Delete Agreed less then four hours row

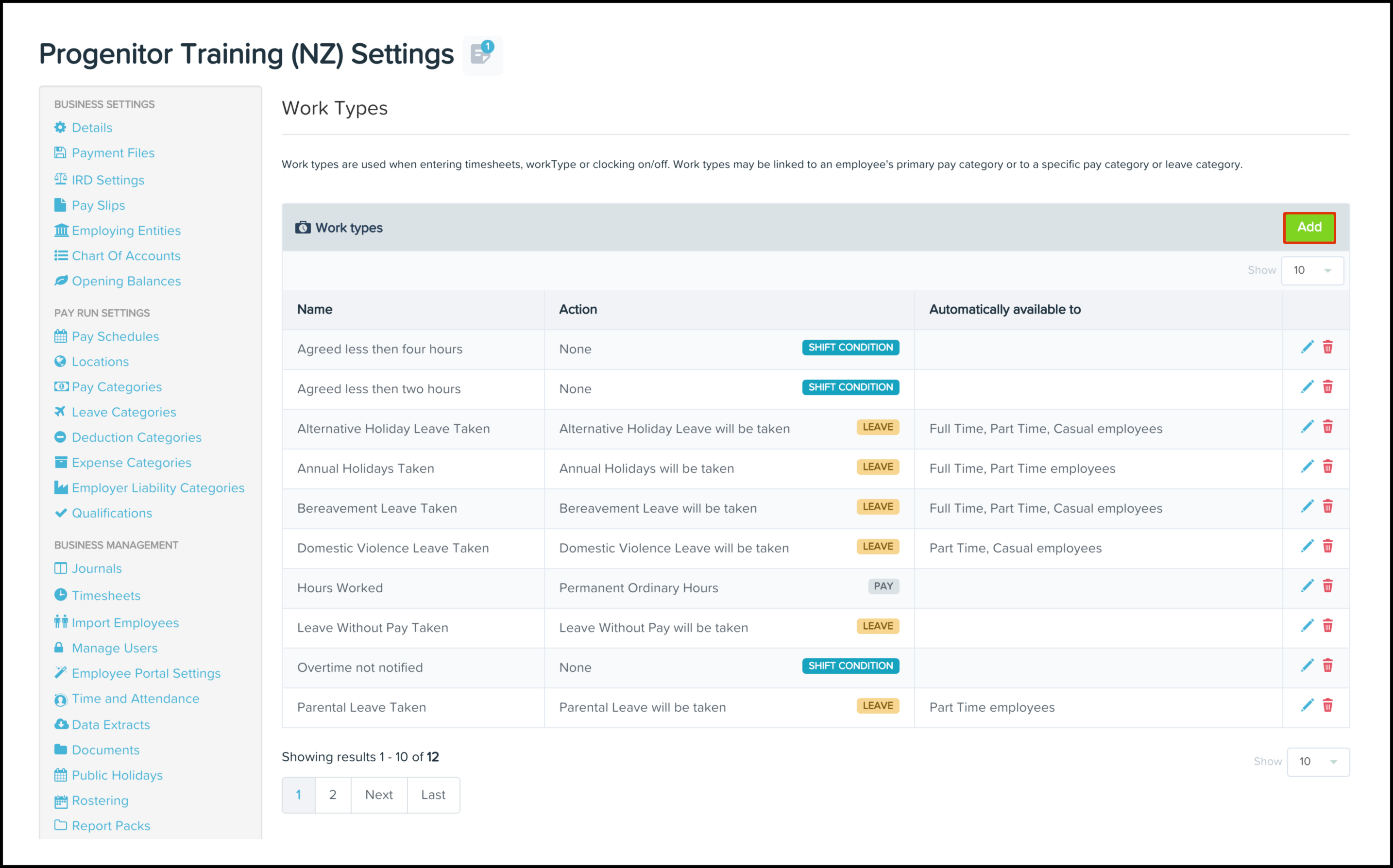1327,347
